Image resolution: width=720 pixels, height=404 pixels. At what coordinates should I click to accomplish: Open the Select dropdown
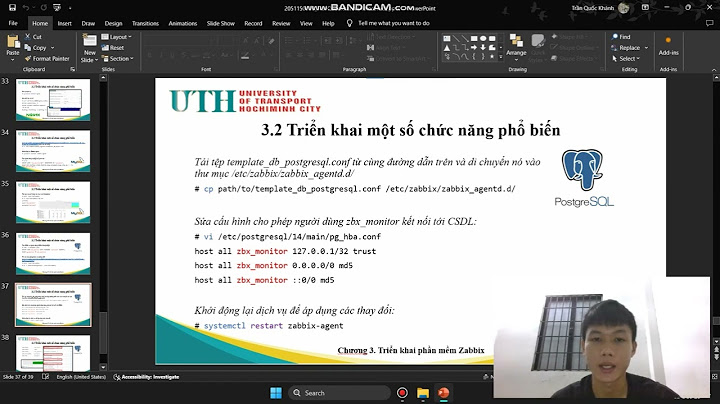click(626, 59)
